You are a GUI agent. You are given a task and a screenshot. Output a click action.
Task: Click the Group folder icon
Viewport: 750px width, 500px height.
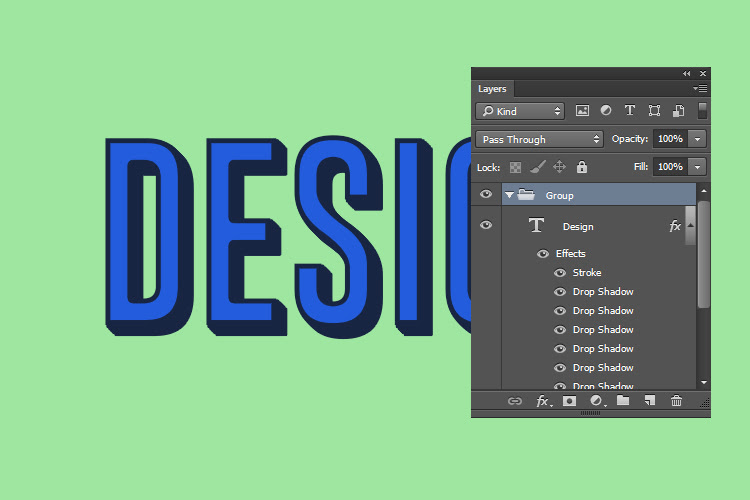pos(526,195)
